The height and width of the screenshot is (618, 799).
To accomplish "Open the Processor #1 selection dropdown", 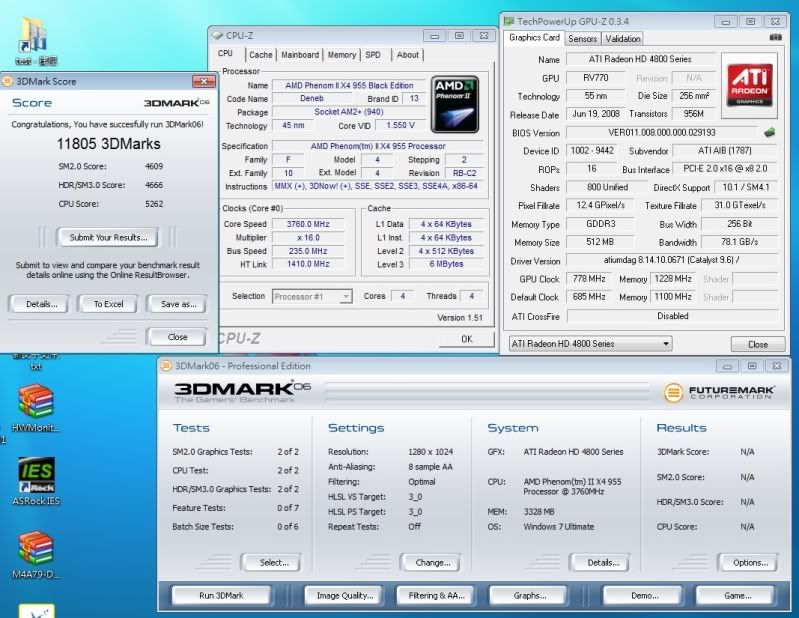I will pos(312,297).
